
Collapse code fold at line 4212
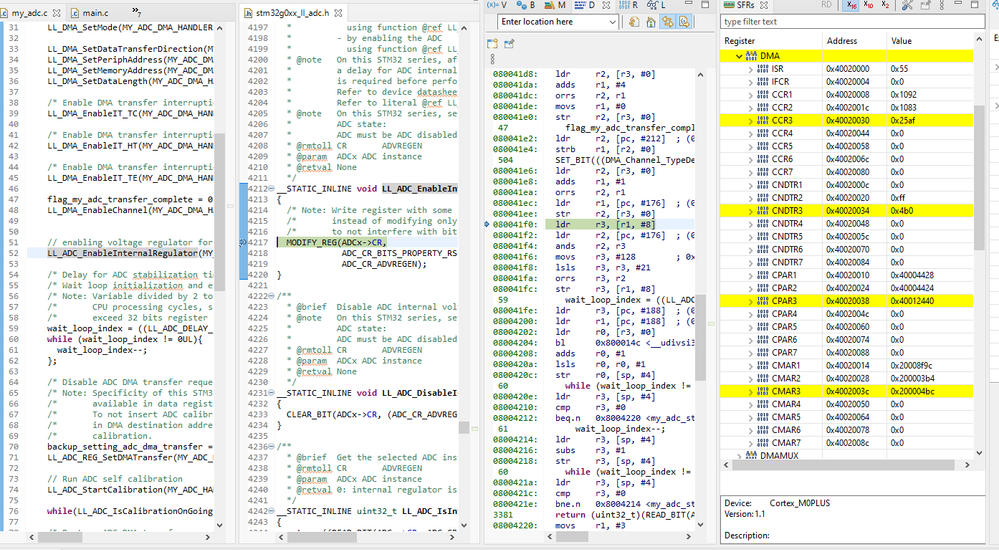coord(271,189)
